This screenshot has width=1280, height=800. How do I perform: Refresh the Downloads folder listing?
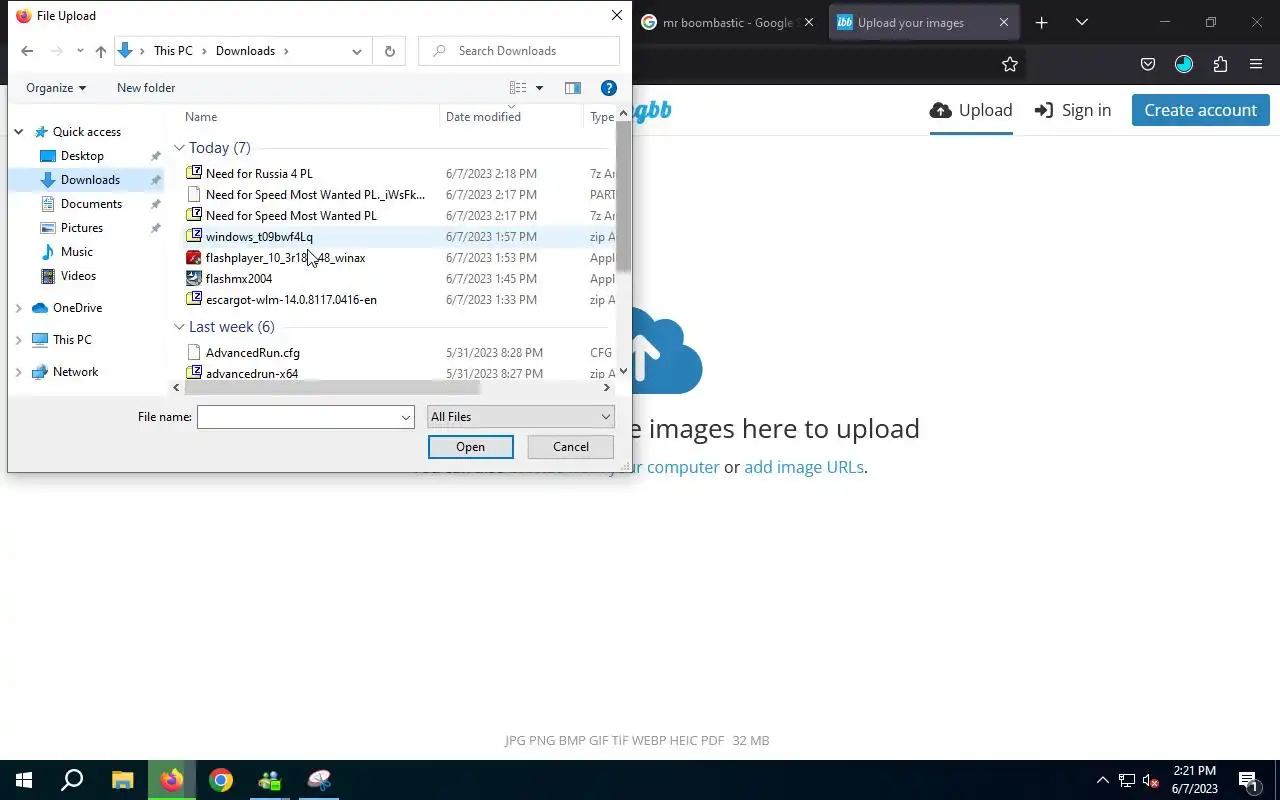tap(389, 51)
